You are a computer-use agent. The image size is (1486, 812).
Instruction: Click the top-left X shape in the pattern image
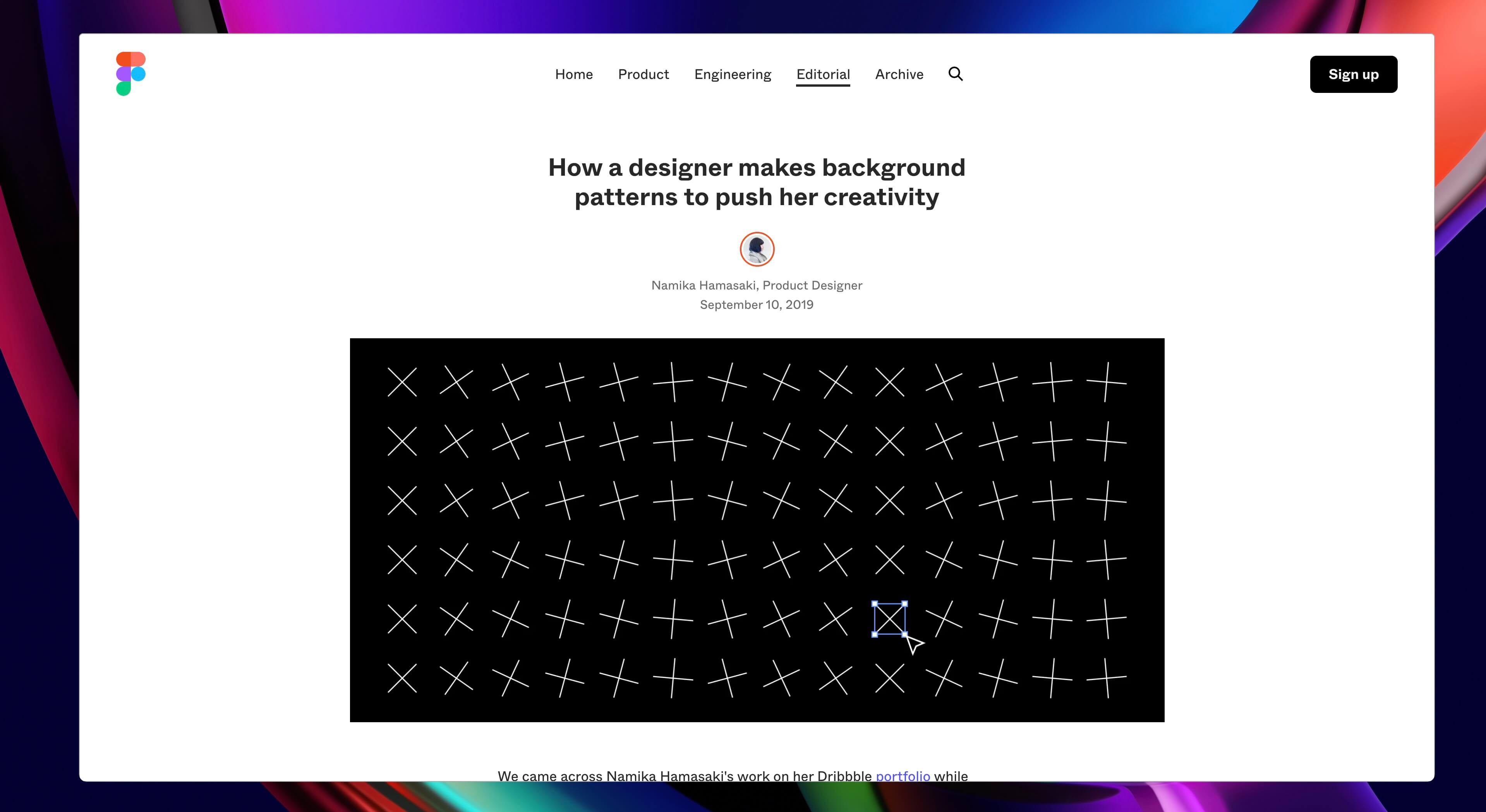click(x=402, y=382)
